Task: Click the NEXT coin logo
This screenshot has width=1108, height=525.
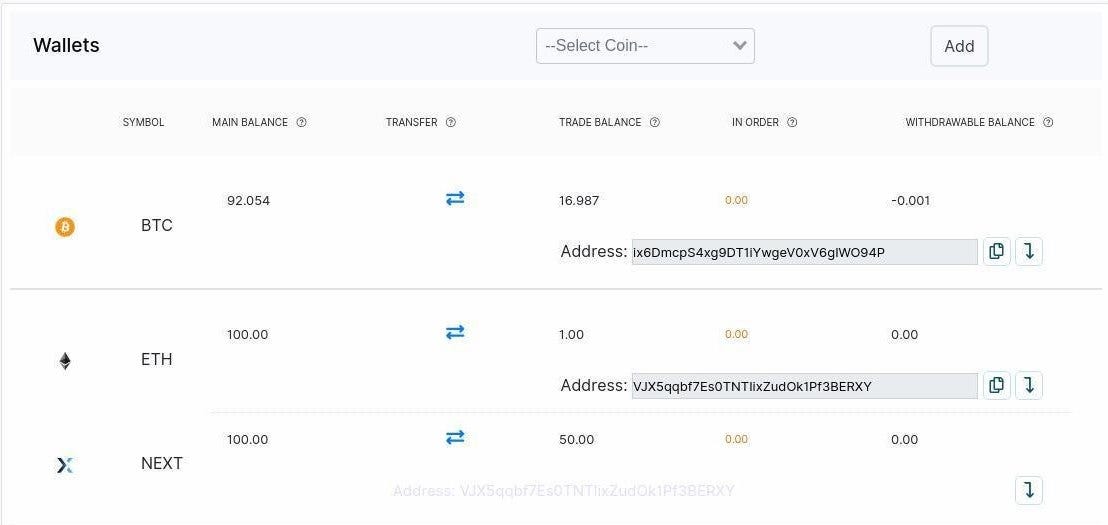Action: point(65,465)
